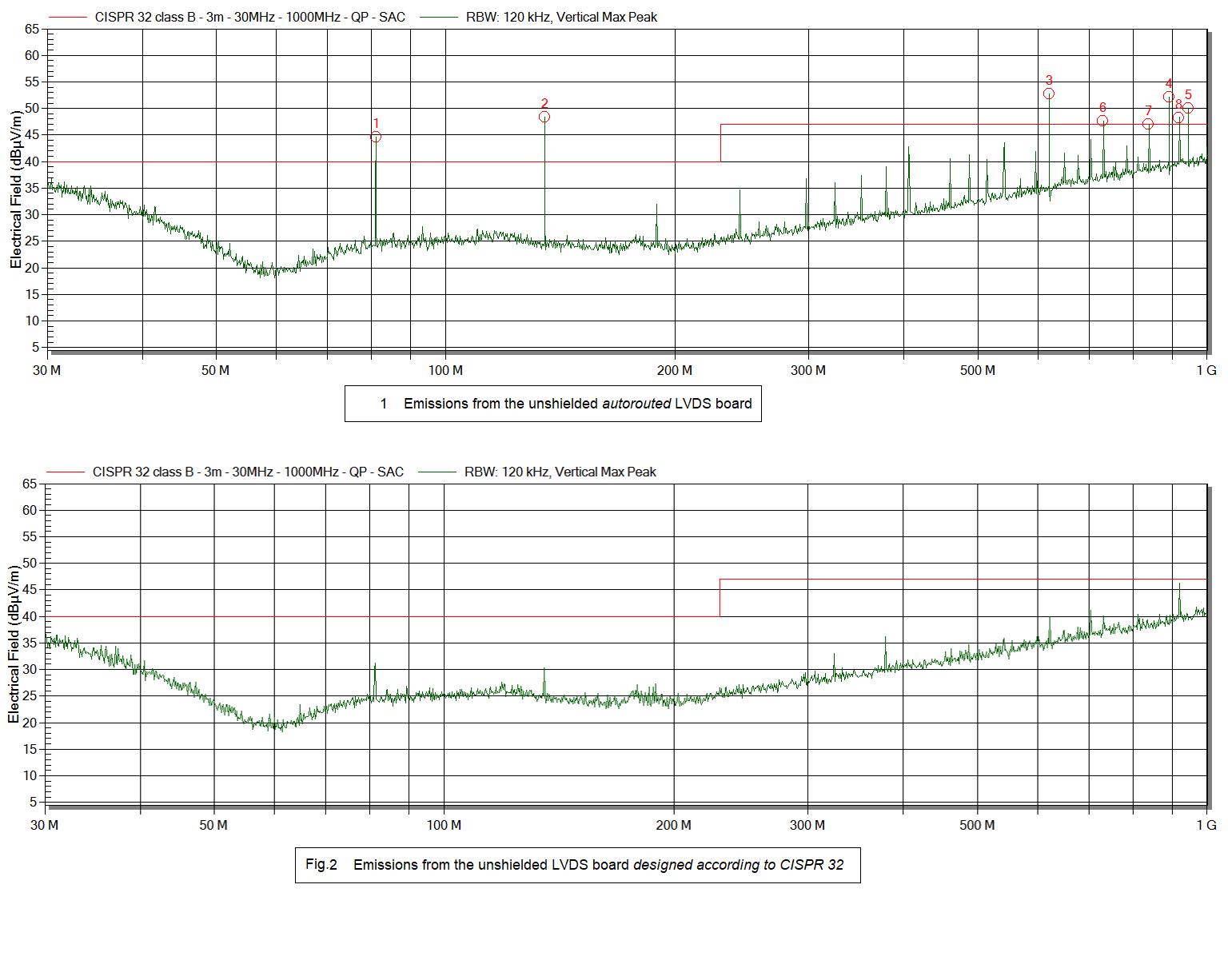Select peak marker 6 circle
The image size is (1228, 980).
click(1102, 121)
